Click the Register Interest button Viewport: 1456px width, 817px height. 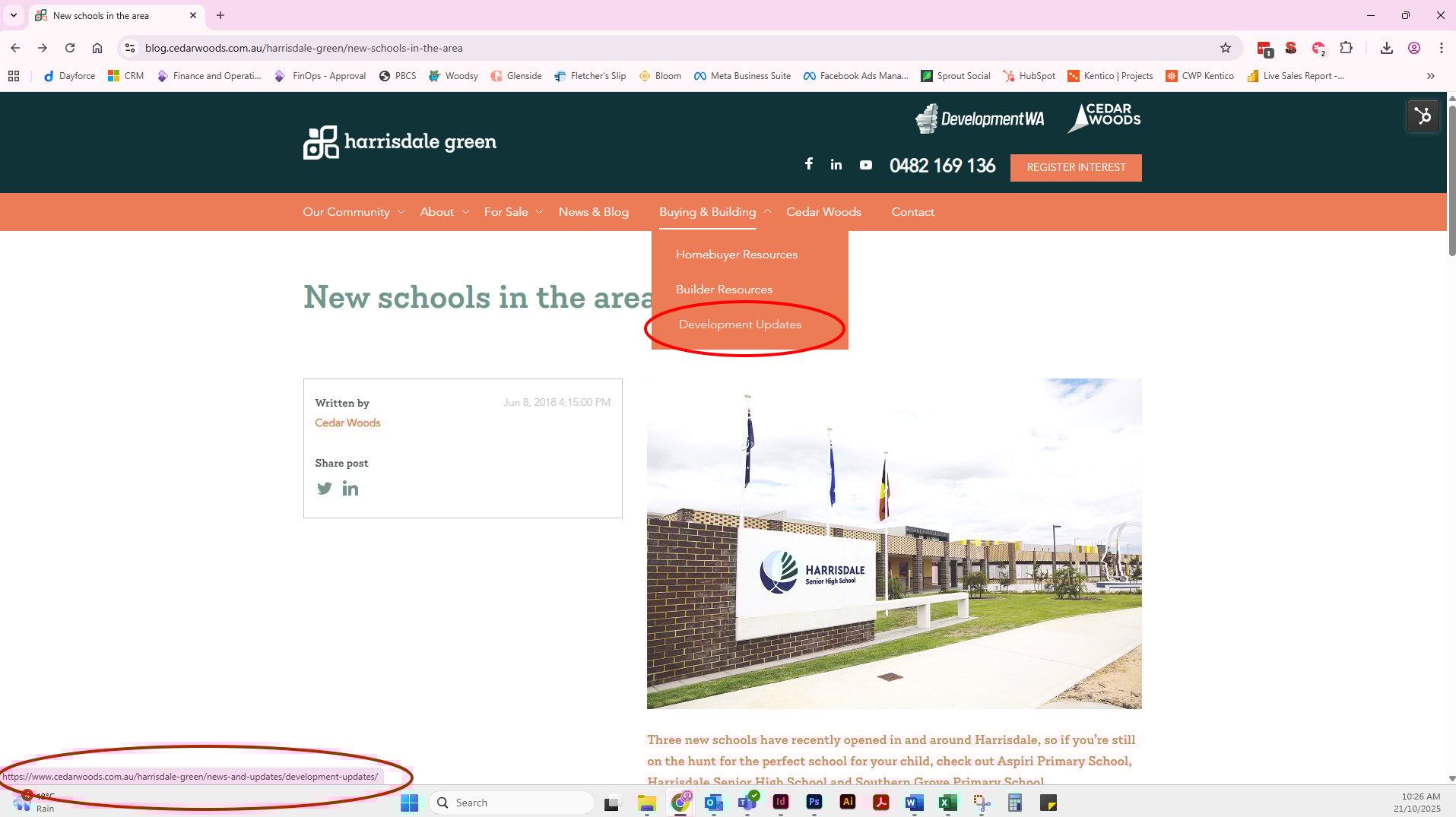click(x=1076, y=168)
